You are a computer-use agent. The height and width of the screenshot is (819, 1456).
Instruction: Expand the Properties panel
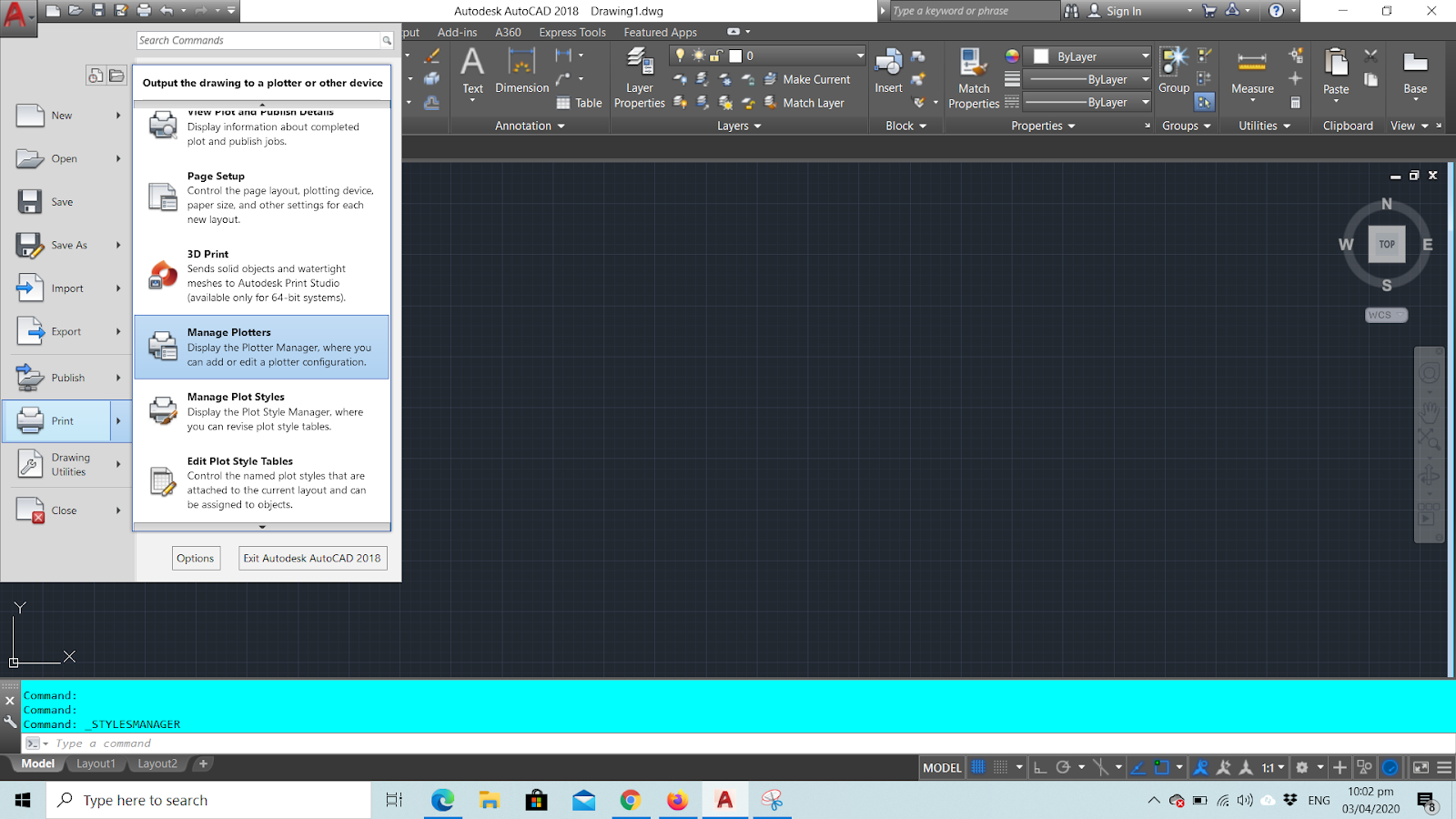point(1044,126)
